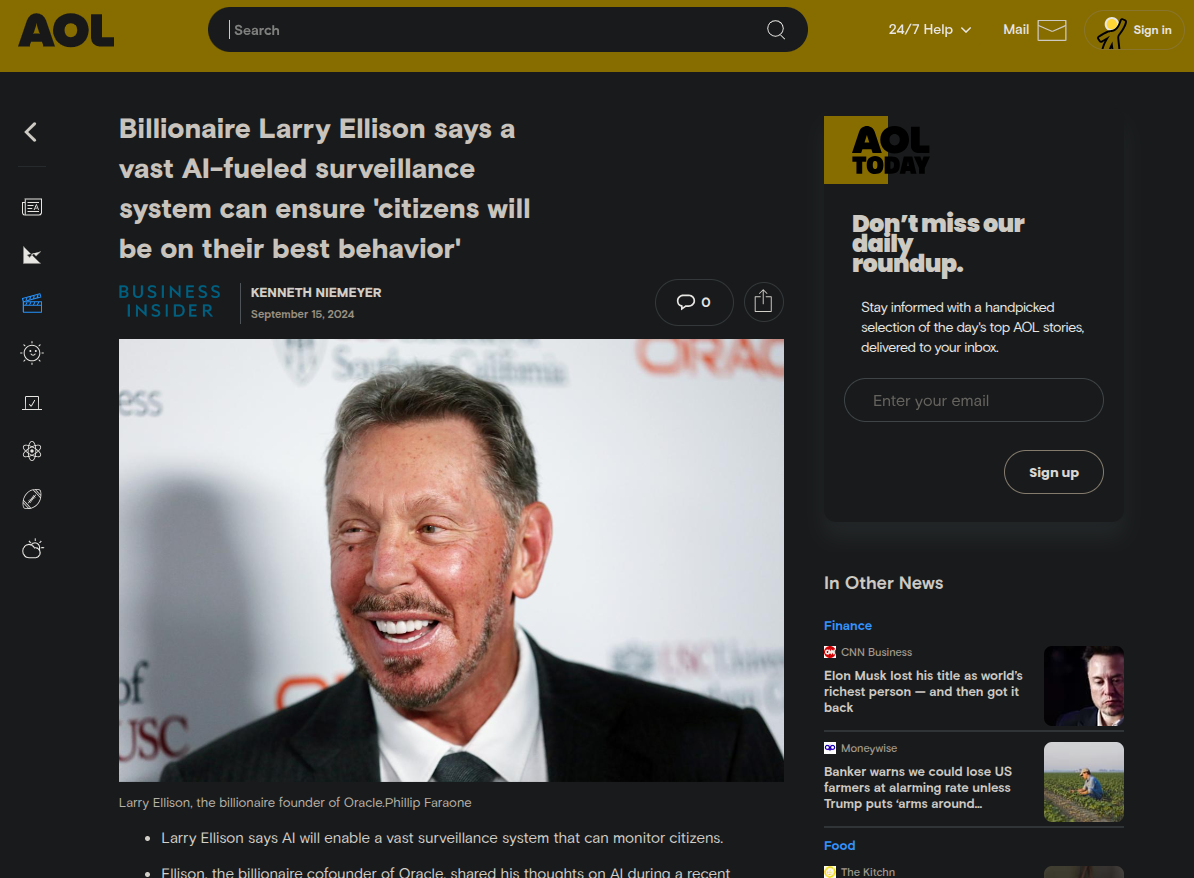The width and height of the screenshot is (1194, 878).
Task: Open the Lifestyle sun-face icon in sidebar
Action: 32,353
